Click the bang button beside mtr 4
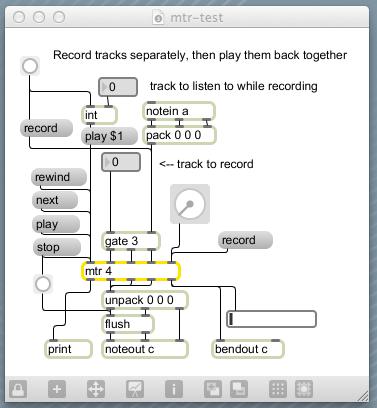This screenshot has height=408, width=377. pos(43,284)
